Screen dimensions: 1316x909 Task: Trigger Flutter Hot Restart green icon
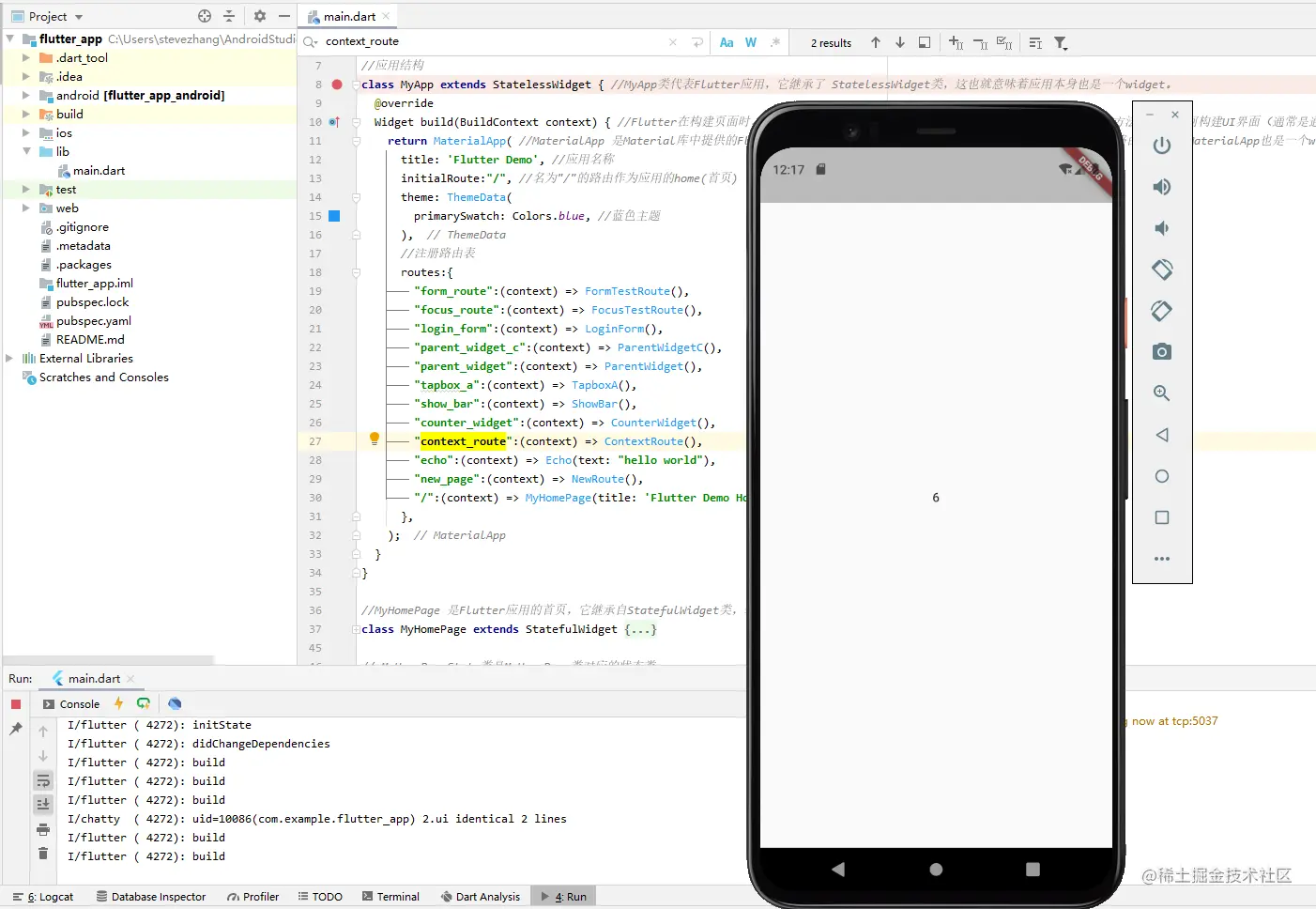(x=144, y=703)
